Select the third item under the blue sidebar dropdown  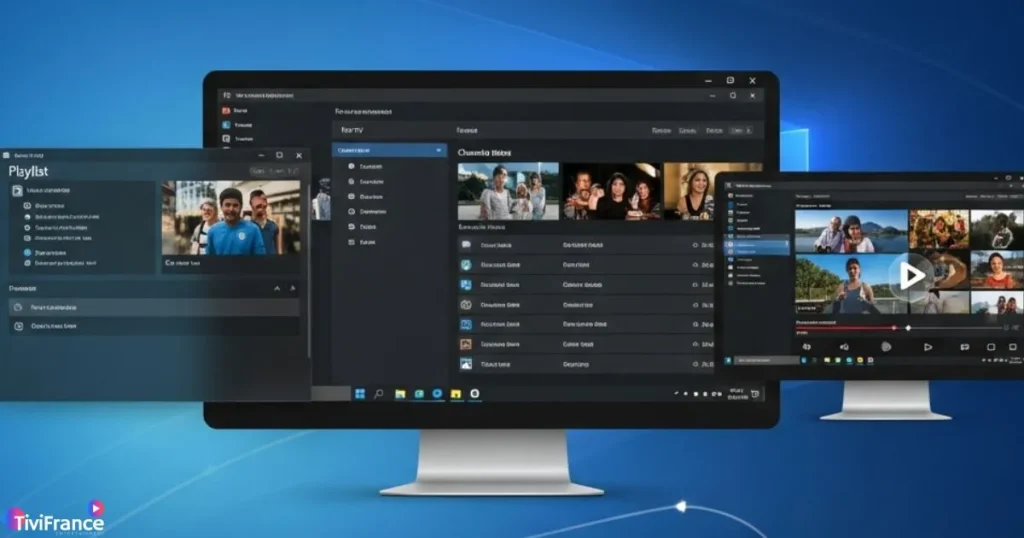tap(366, 197)
